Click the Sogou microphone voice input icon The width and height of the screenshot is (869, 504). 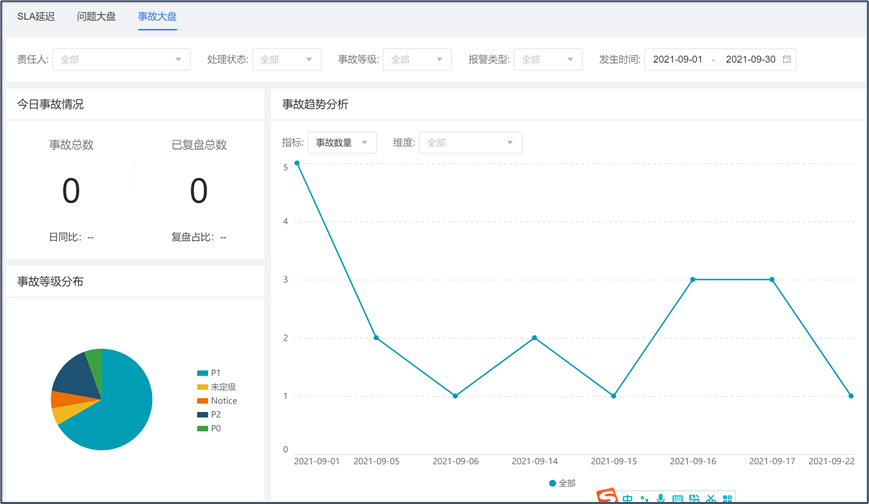tap(660, 498)
